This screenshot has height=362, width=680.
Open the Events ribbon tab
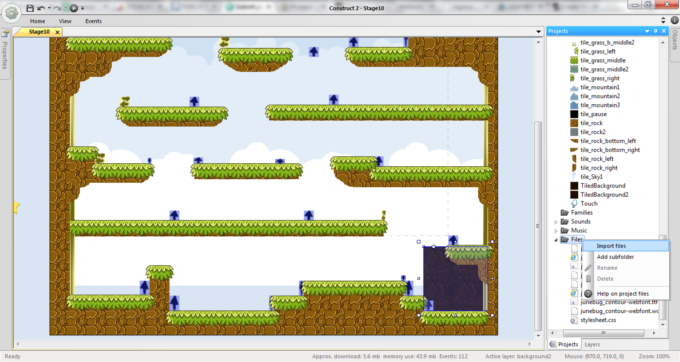pos(93,21)
